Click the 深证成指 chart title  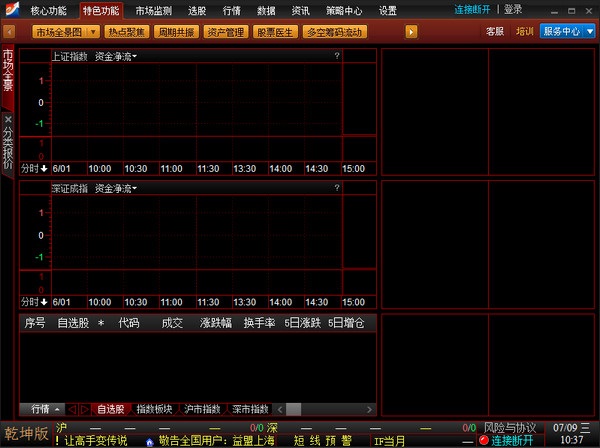point(70,189)
